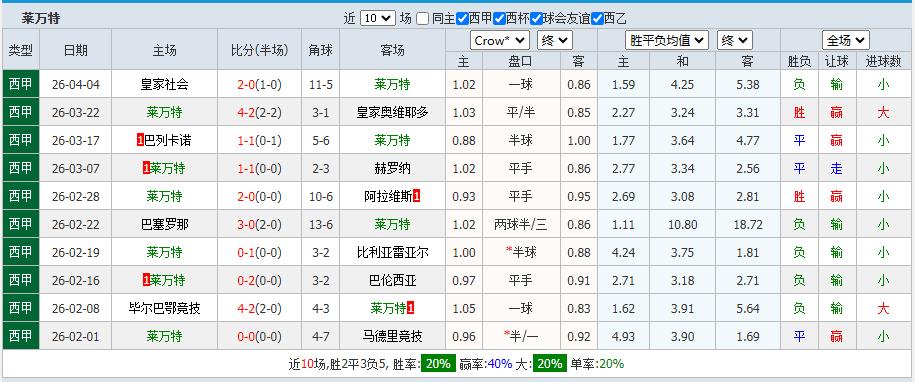Click the 客场 column header
The width and height of the screenshot is (915, 382).
tap(392, 50)
